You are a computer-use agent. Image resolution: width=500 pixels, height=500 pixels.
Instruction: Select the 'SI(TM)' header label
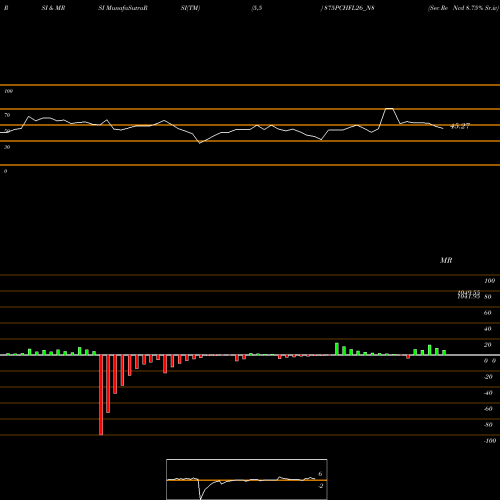tap(190, 8)
